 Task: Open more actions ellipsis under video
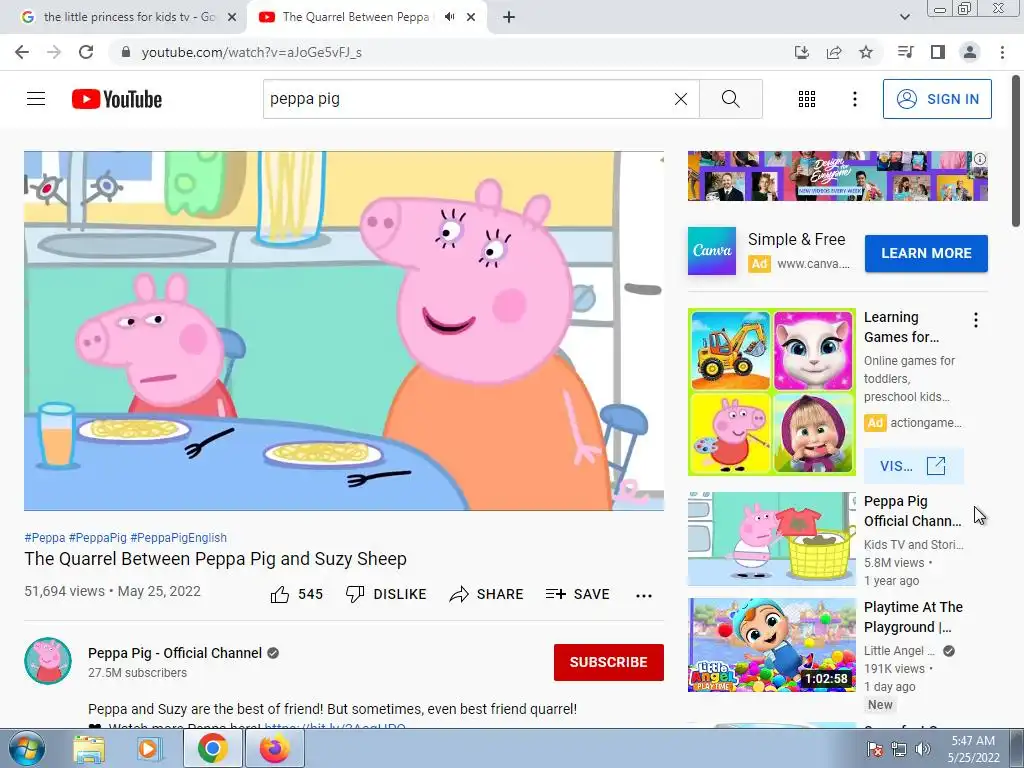(x=644, y=596)
